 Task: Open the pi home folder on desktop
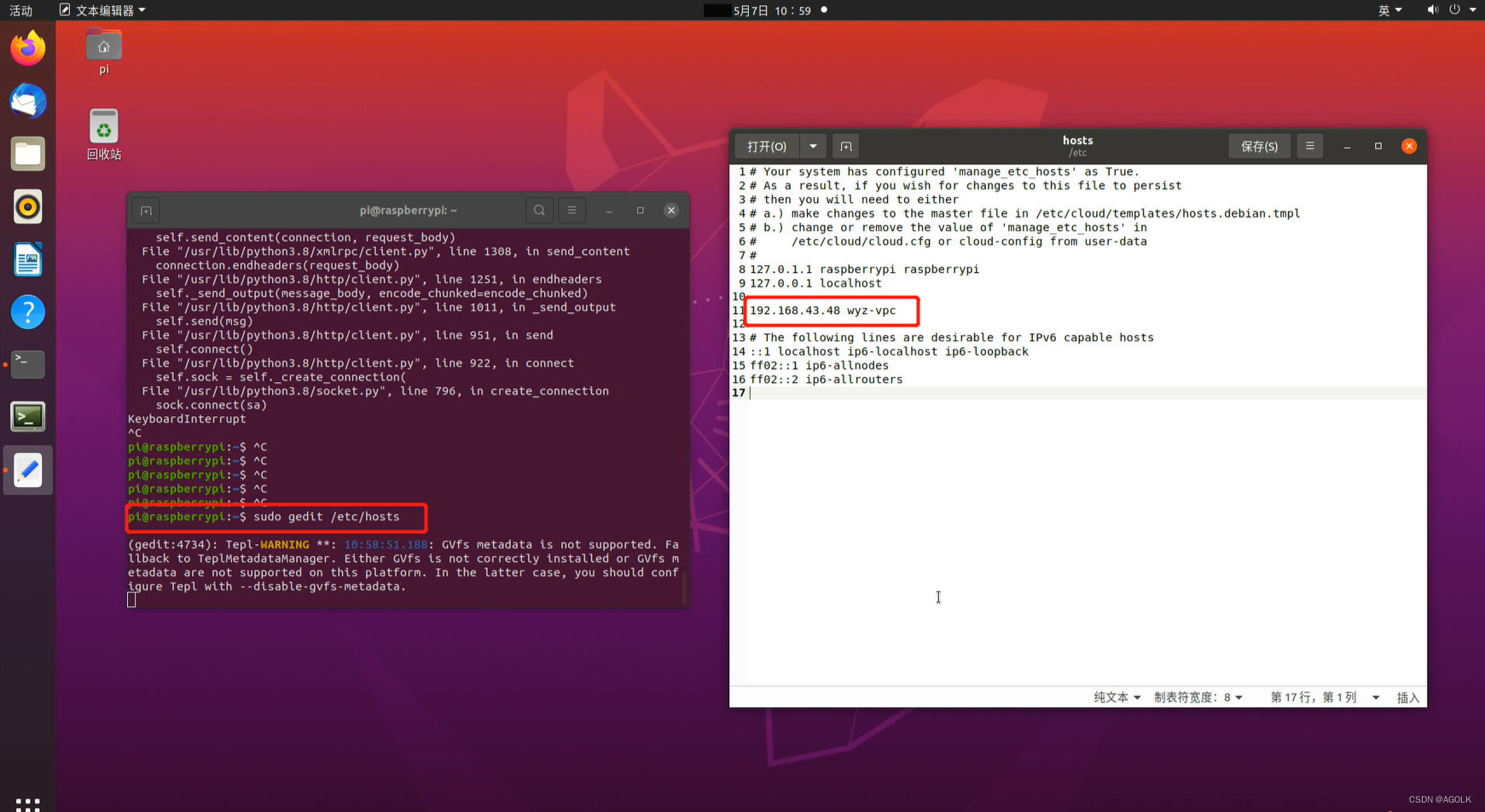(x=103, y=52)
